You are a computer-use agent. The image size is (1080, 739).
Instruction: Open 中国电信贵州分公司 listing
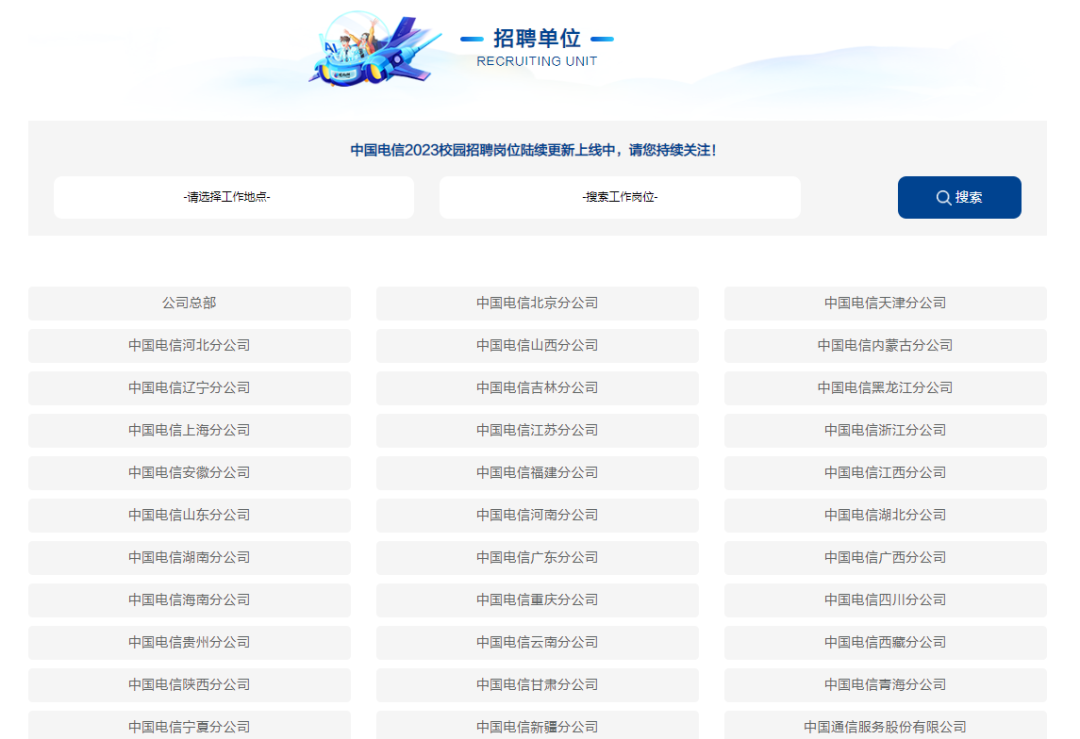pos(189,642)
